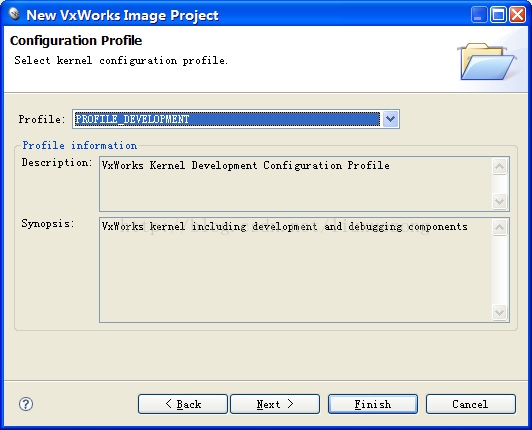
Task: Click the Finish button
Action: click(x=373, y=404)
